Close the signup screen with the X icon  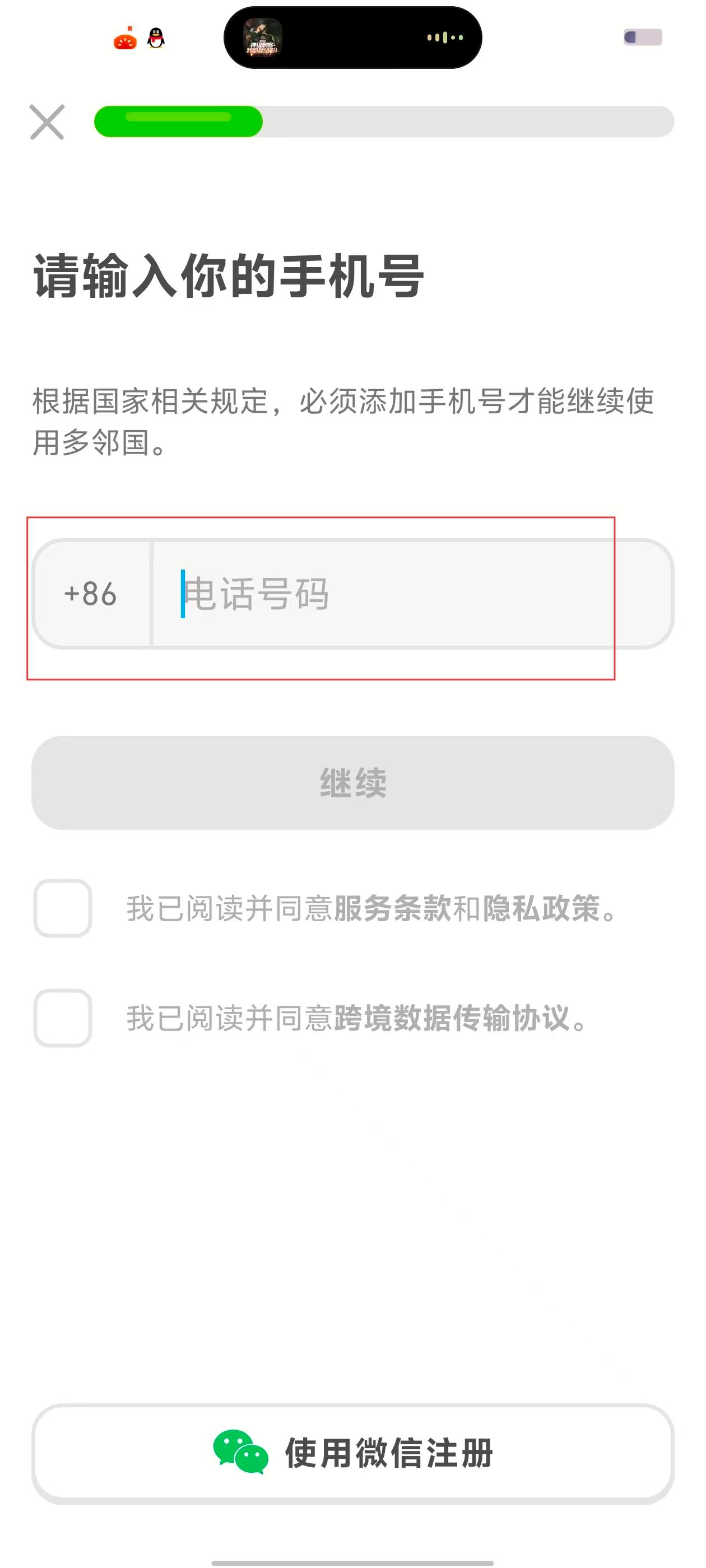[x=47, y=122]
